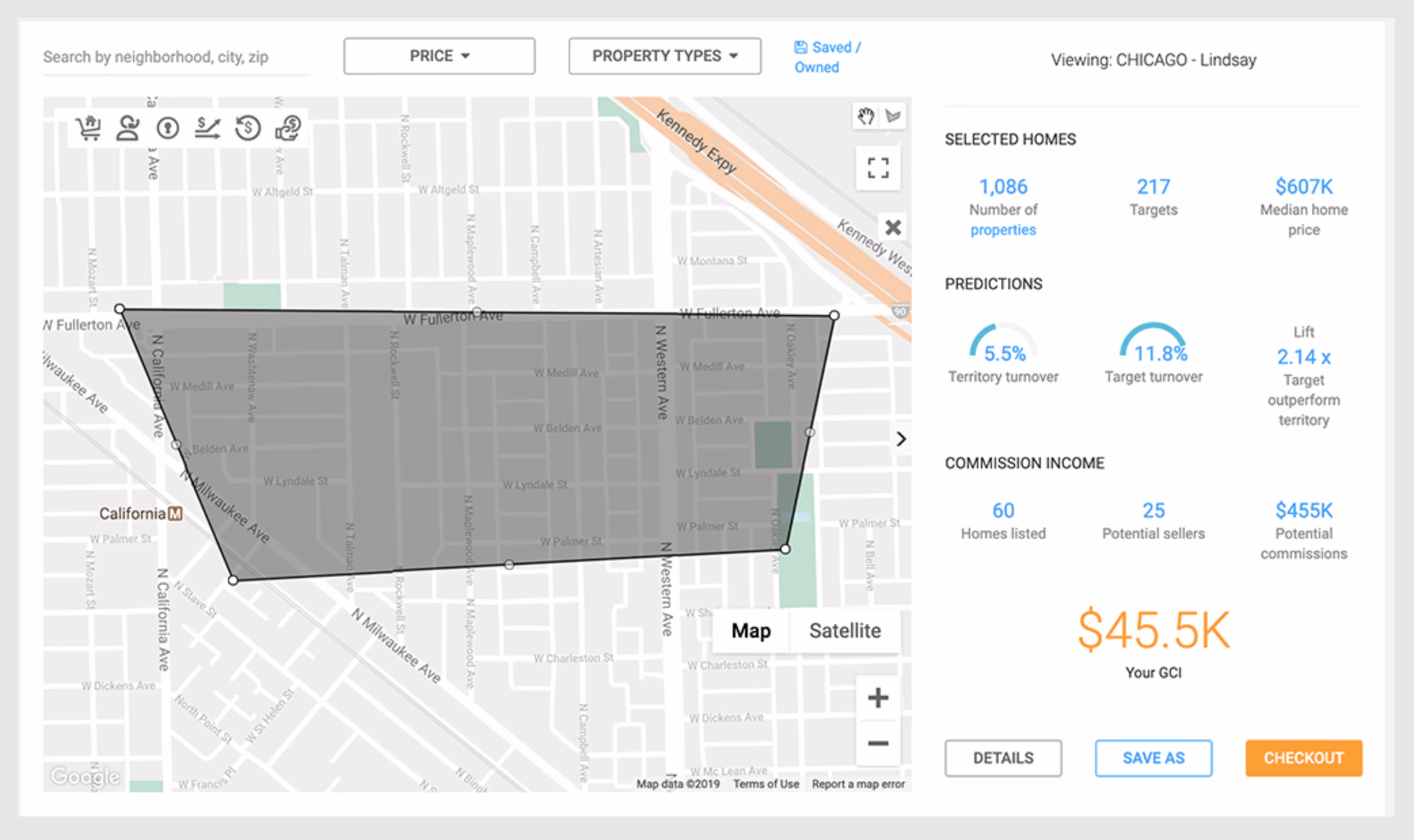The width and height of the screenshot is (1414, 840).
Task: Click Viewing: CHICAGO - Lindsay text
Action: [1153, 60]
